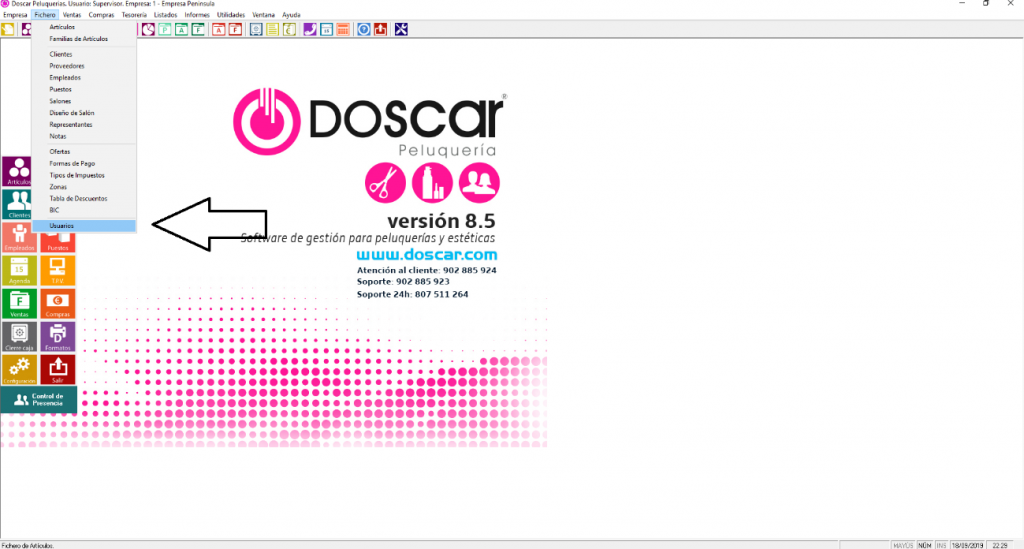Image resolution: width=1024 pixels, height=549 pixels.
Task: Open the Puestos sidebar tile
Action: pos(57,240)
